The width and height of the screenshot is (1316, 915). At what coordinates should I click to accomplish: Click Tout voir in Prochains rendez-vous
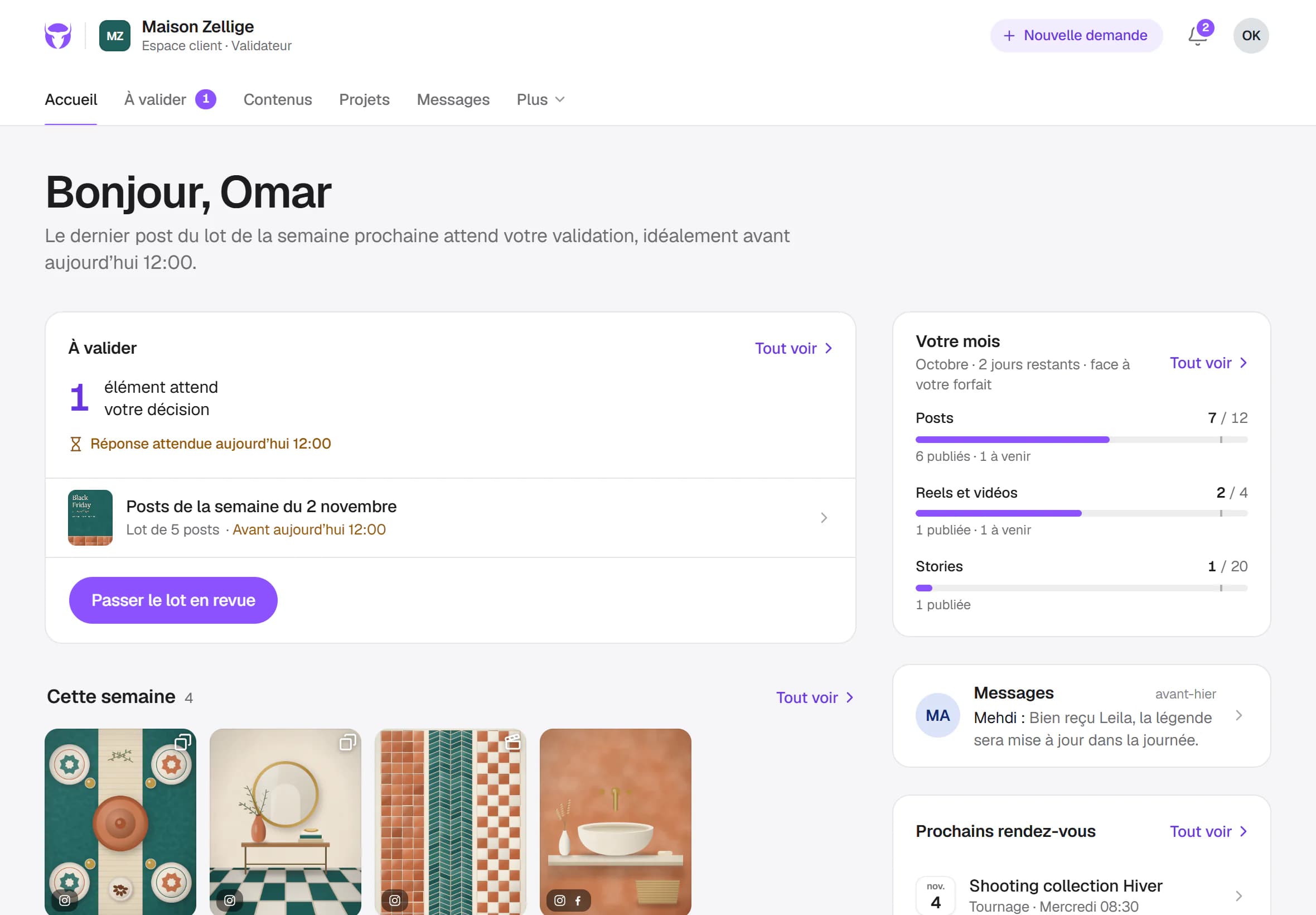click(x=1208, y=831)
